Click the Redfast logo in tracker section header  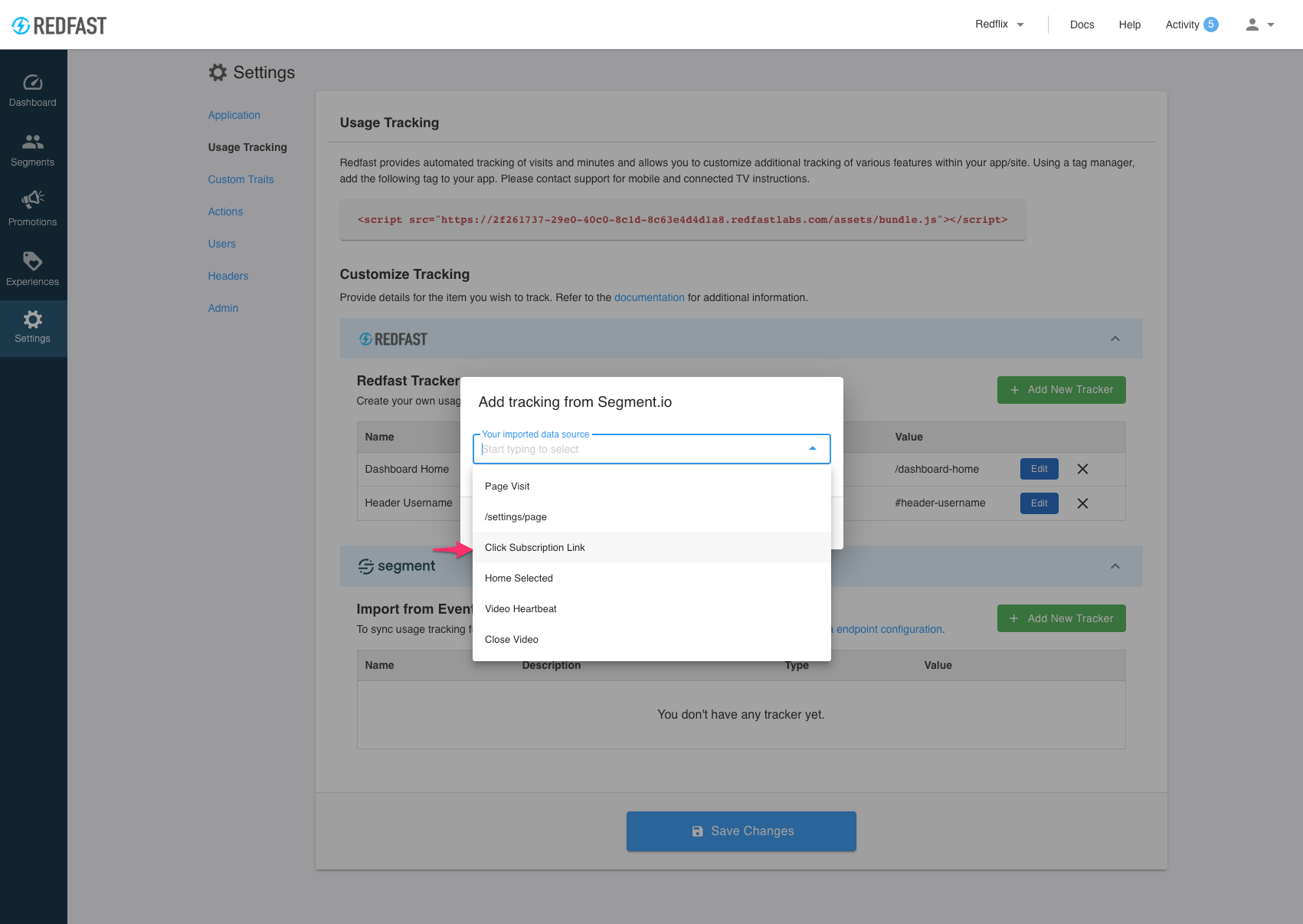[393, 339]
